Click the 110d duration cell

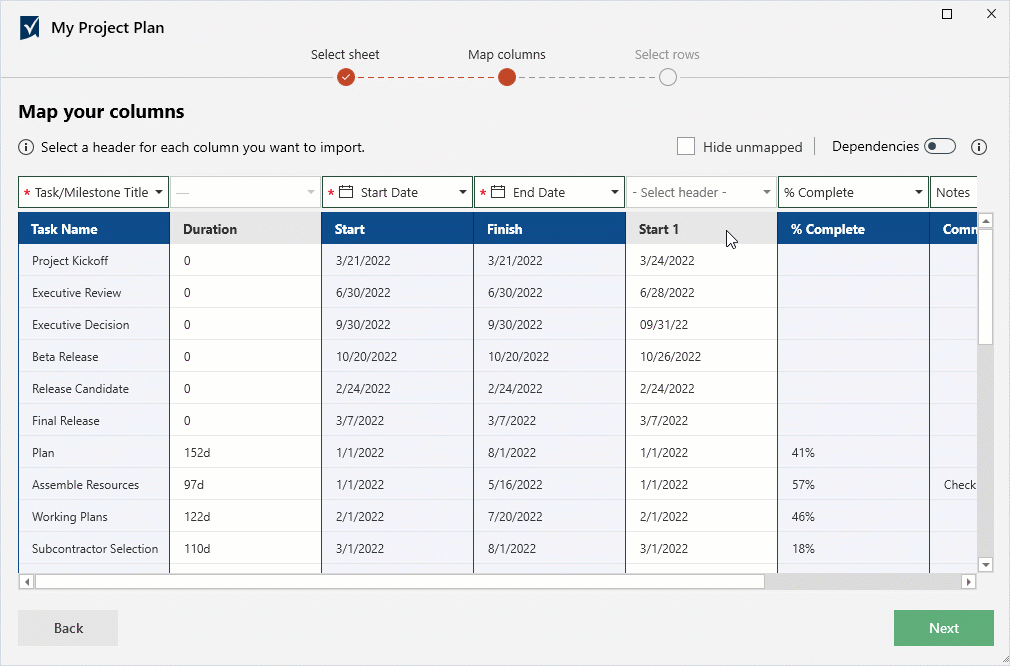[245, 549]
